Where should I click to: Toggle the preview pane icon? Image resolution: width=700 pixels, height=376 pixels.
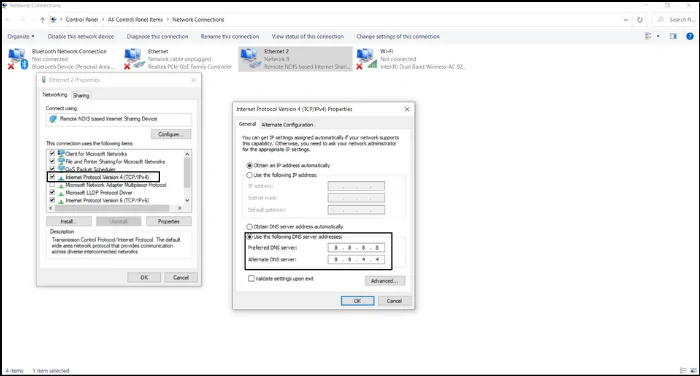click(x=673, y=36)
